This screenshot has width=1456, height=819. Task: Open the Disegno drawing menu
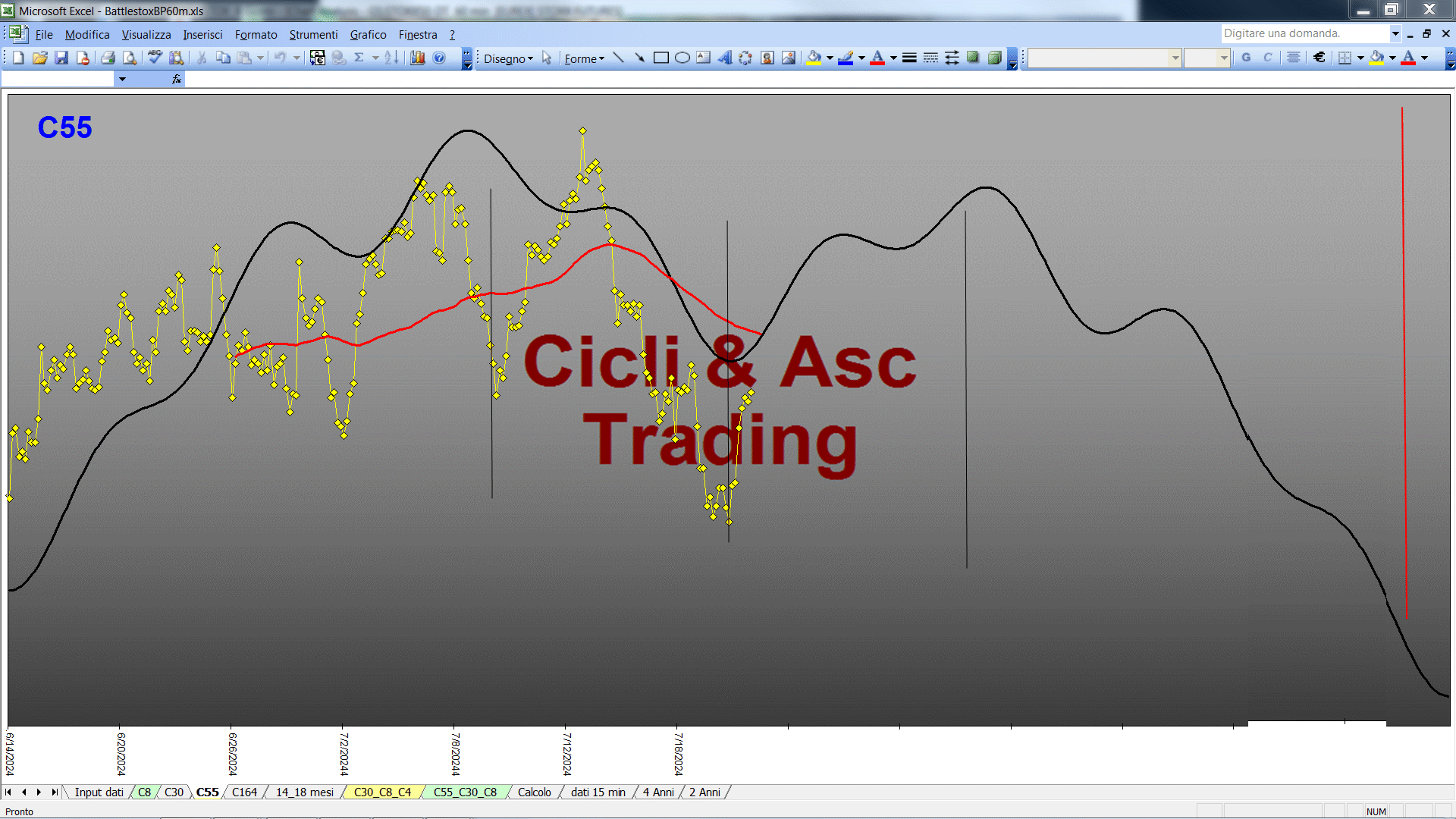coord(508,58)
